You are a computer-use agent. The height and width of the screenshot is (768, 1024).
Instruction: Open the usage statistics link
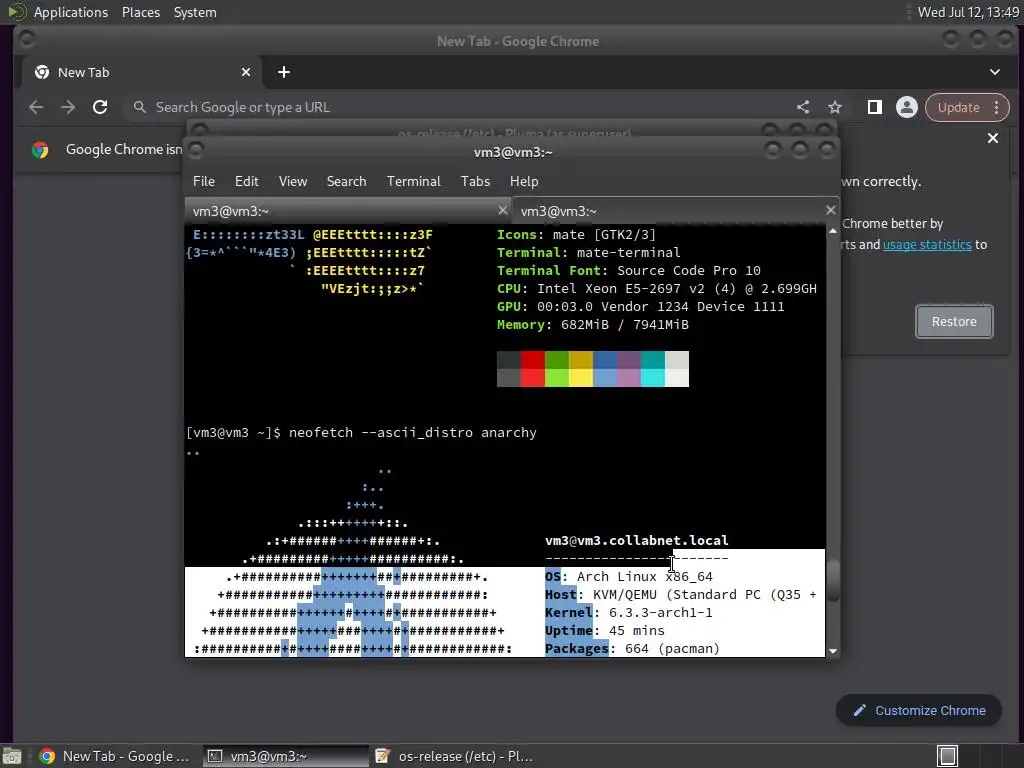click(x=927, y=244)
